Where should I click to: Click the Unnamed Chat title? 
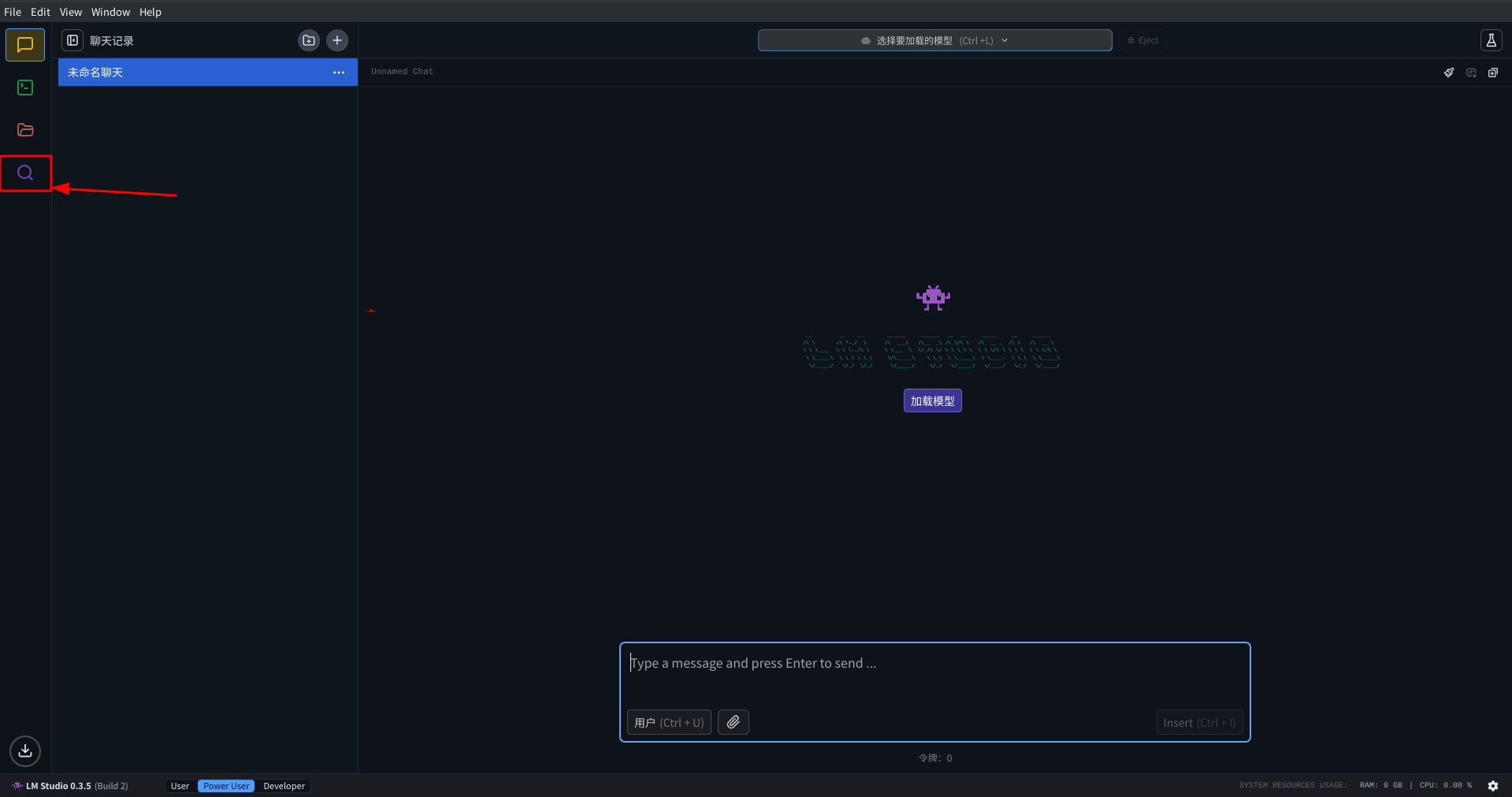point(402,72)
